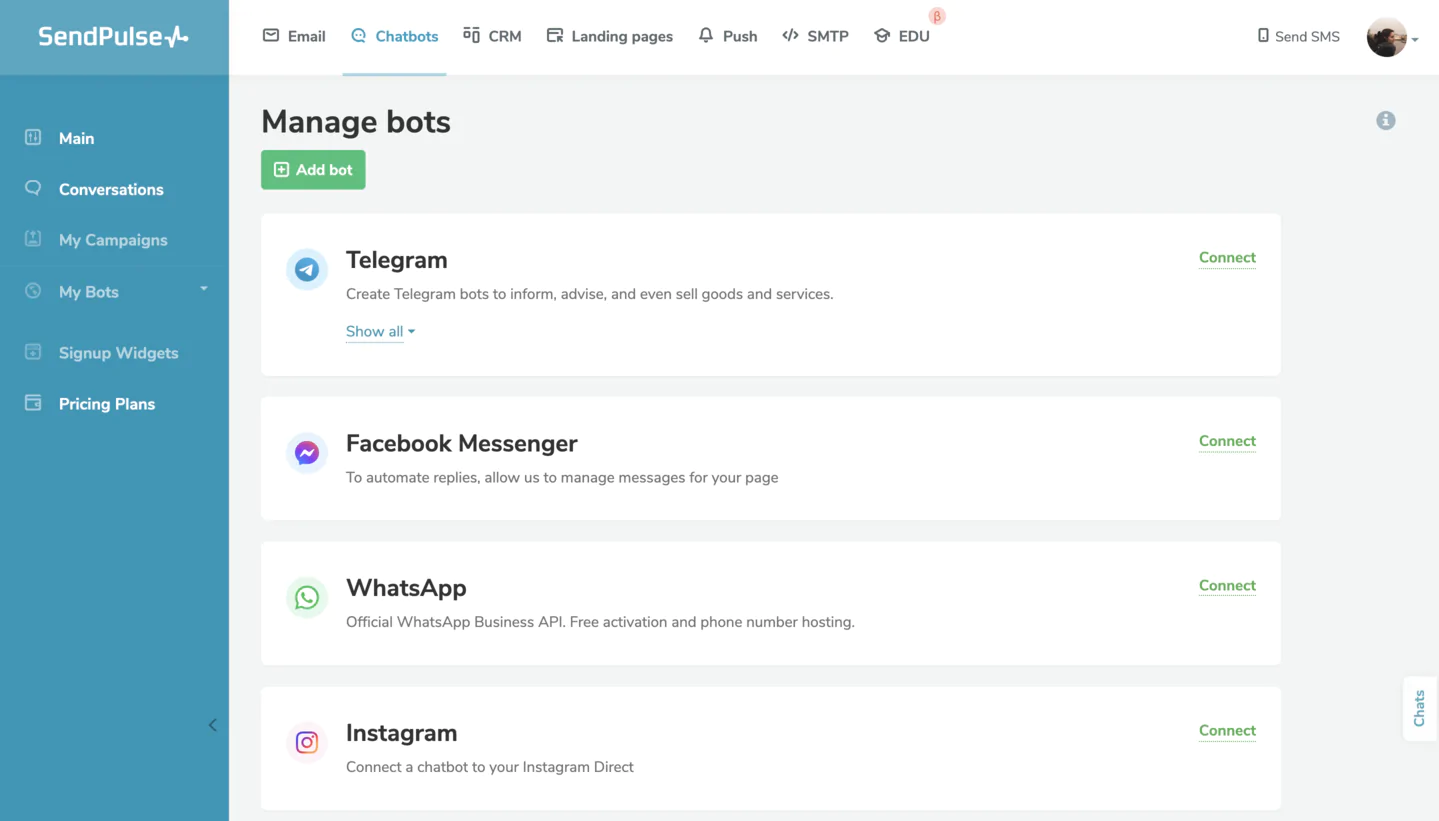Connect Facebook Messenger
The width and height of the screenshot is (1439, 821).
(x=1227, y=441)
